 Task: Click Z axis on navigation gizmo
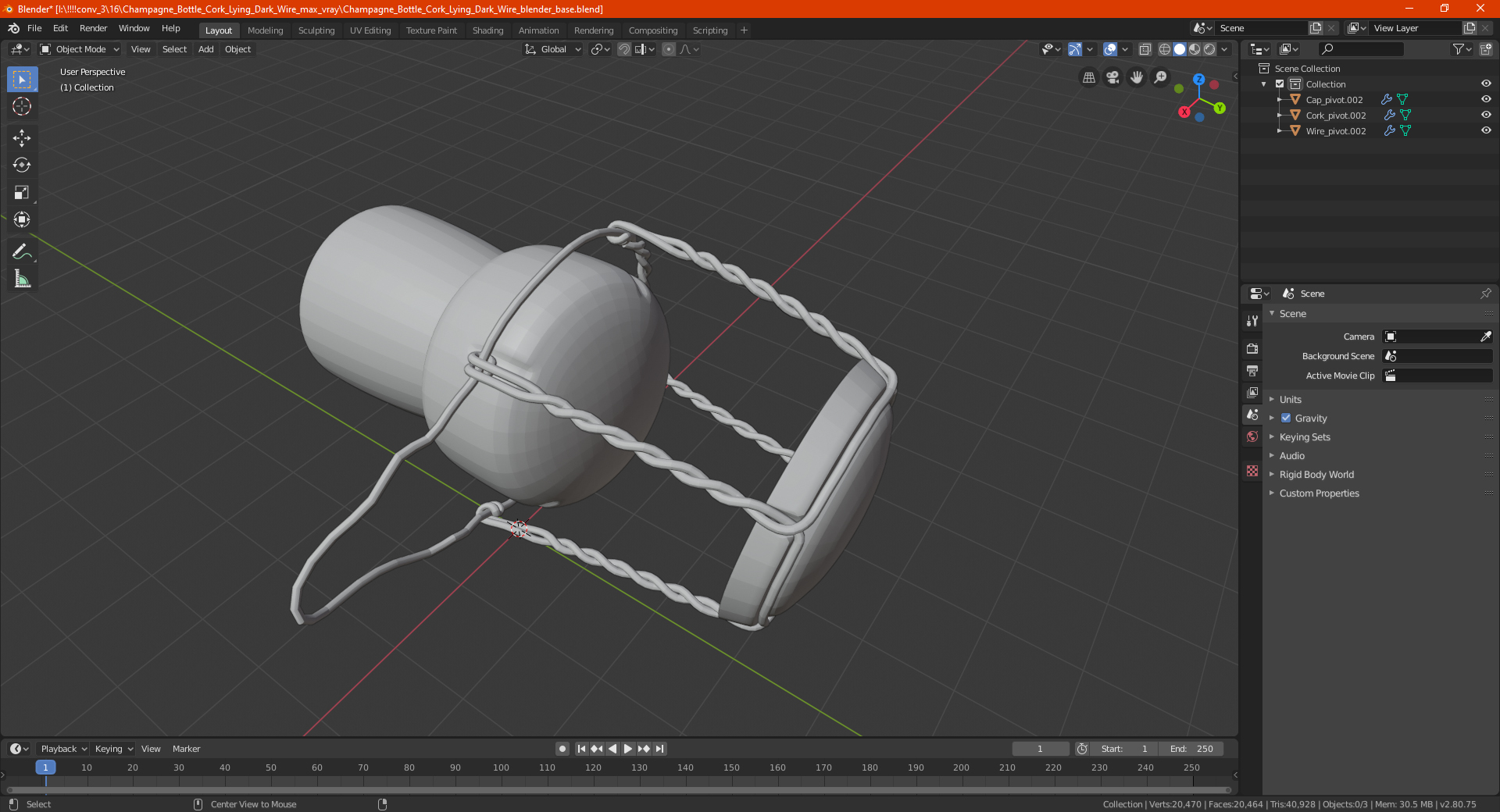tap(1198, 80)
